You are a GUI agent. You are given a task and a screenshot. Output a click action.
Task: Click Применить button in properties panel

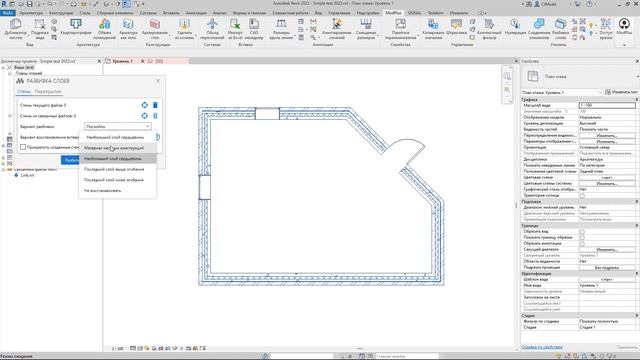coord(626,347)
